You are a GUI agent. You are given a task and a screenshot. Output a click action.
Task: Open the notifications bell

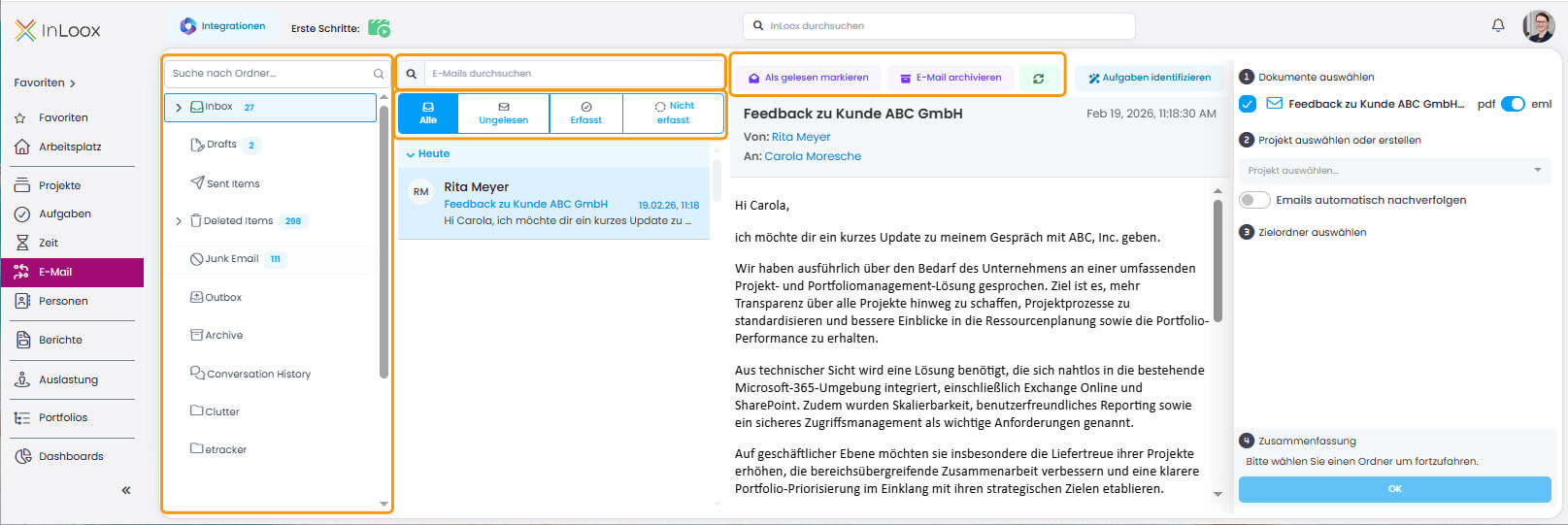pyautogui.click(x=1498, y=25)
